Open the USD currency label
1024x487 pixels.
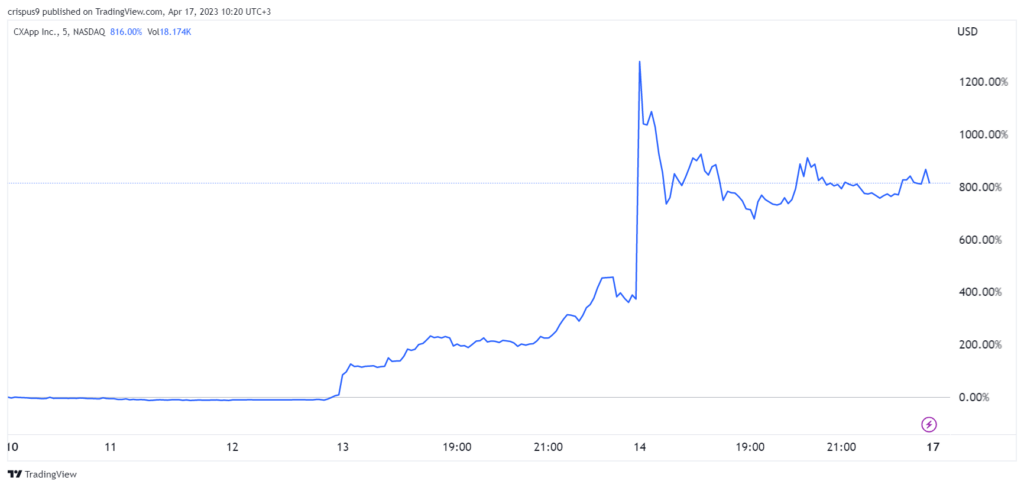point(968,32)
